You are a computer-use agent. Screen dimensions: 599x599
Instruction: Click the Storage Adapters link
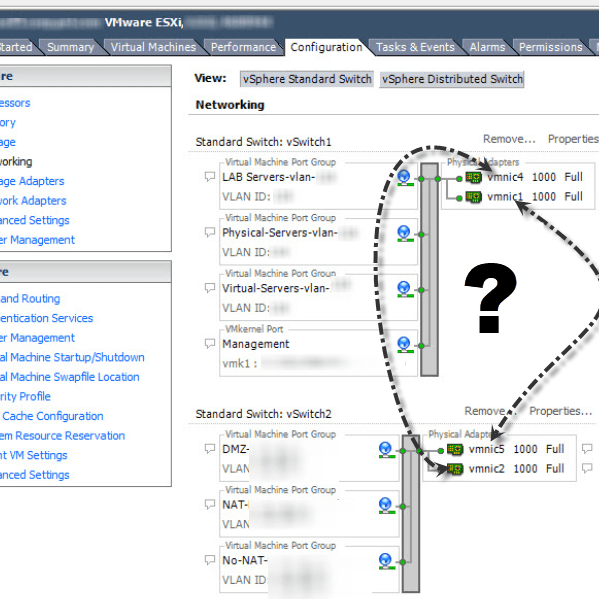(32, 181)
